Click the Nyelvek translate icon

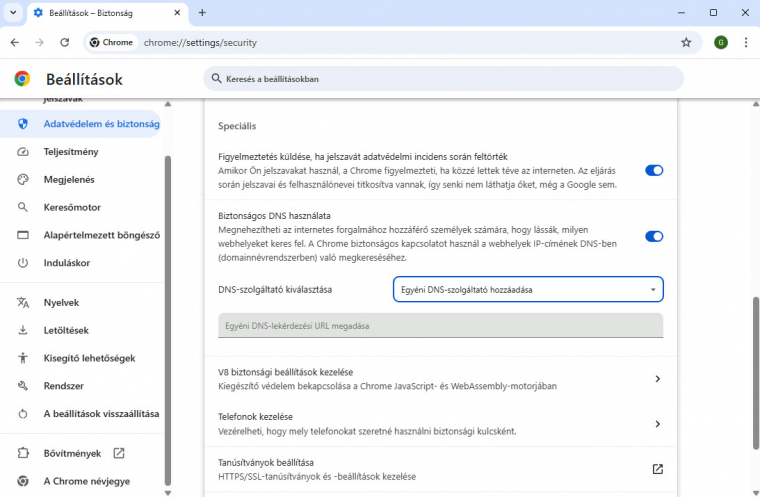23,303
